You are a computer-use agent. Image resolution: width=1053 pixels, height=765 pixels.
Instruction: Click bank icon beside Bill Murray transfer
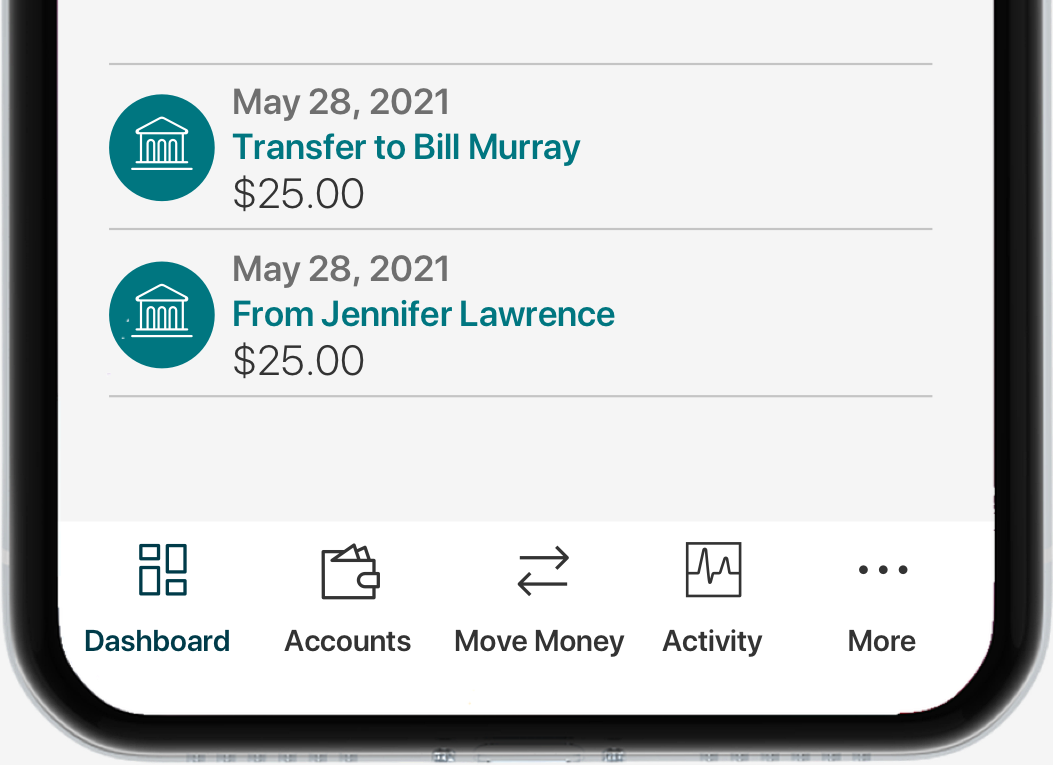point(162,147)
